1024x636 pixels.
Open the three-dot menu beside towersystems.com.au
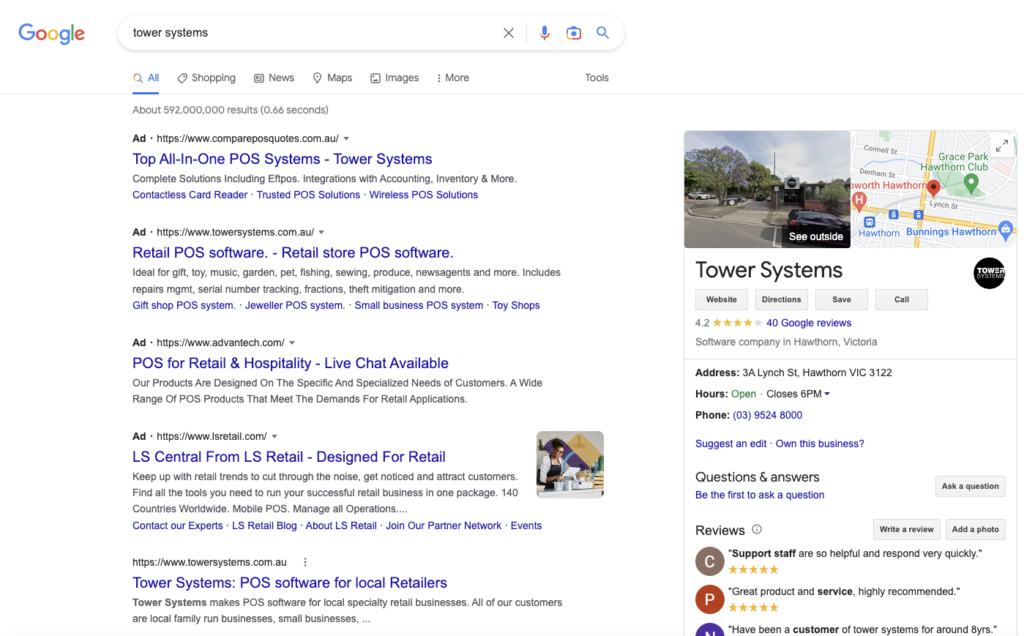[x=305, y=562]
